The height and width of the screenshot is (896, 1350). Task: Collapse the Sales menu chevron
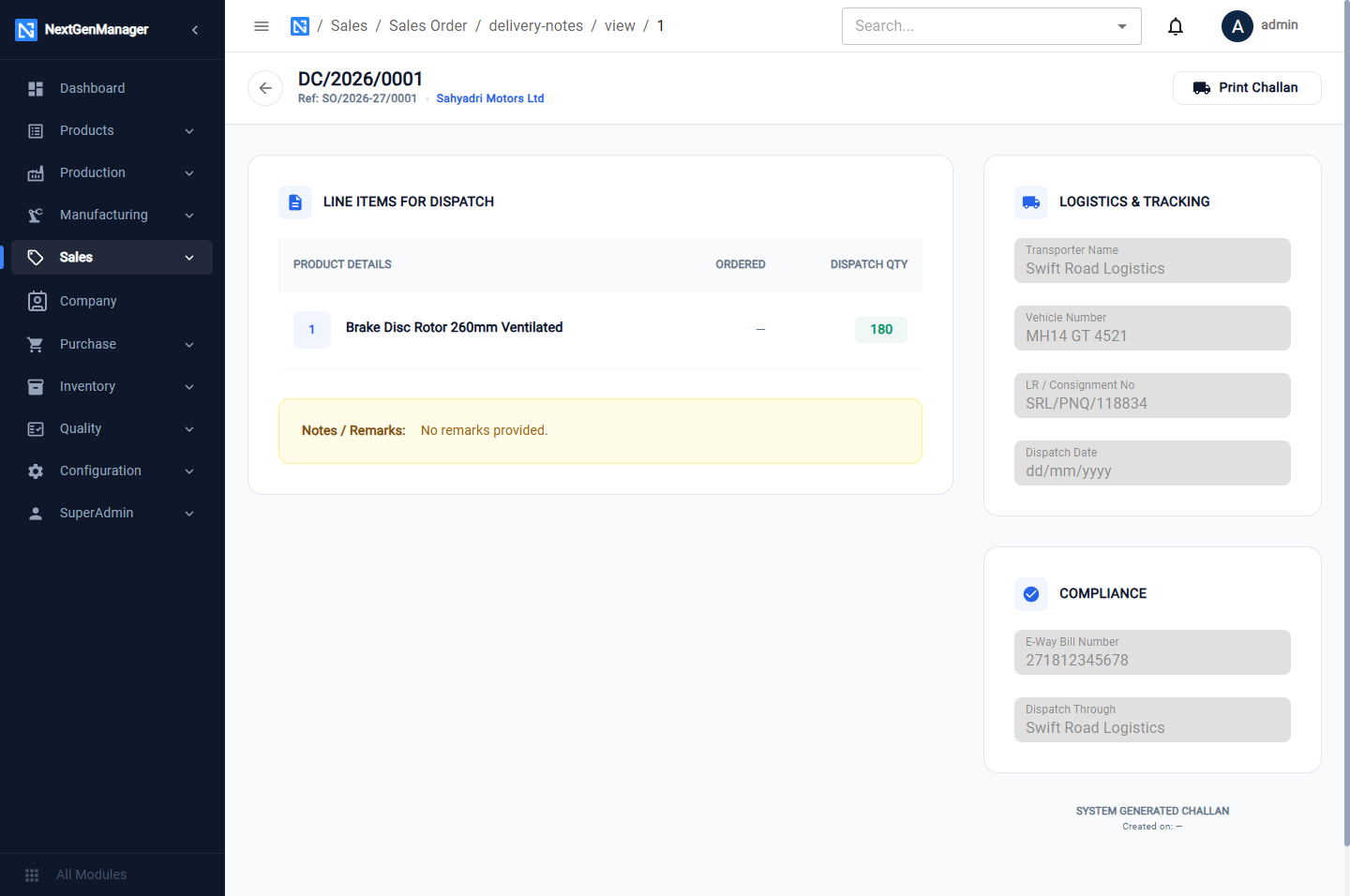(189, 257)
